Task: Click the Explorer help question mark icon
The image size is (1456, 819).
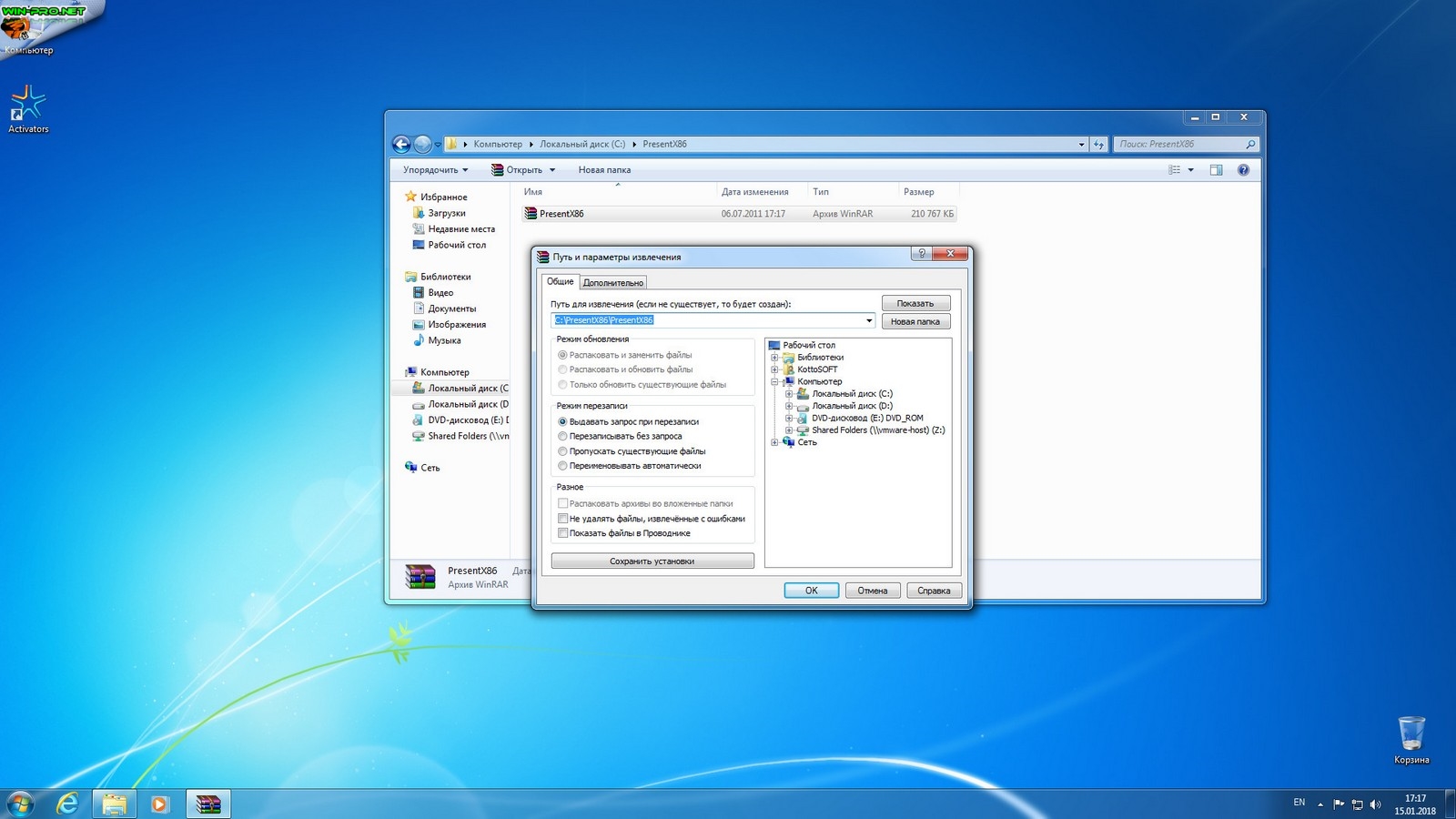Action: 1243,170
